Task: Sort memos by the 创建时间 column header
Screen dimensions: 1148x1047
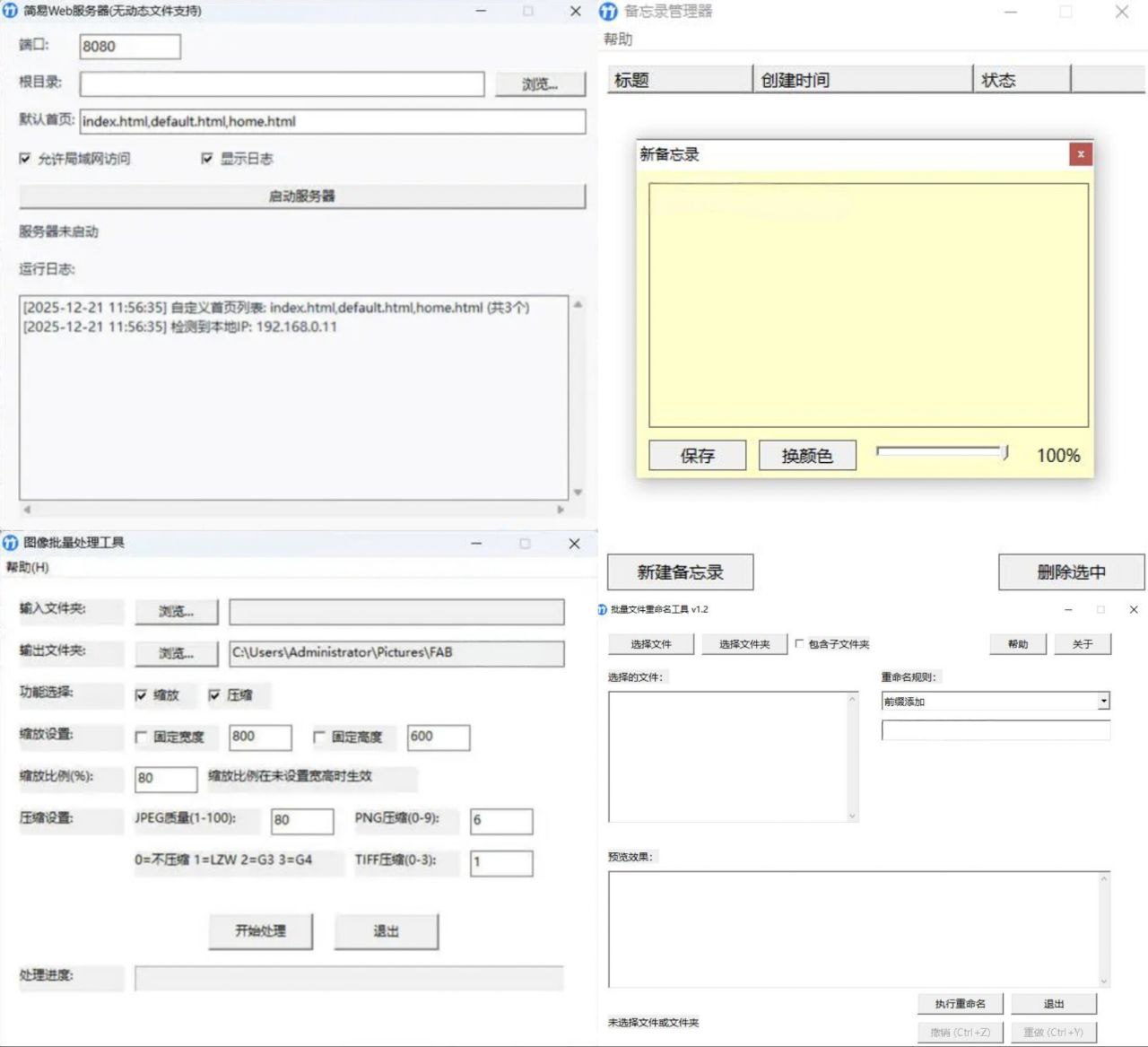Action: 861,80
